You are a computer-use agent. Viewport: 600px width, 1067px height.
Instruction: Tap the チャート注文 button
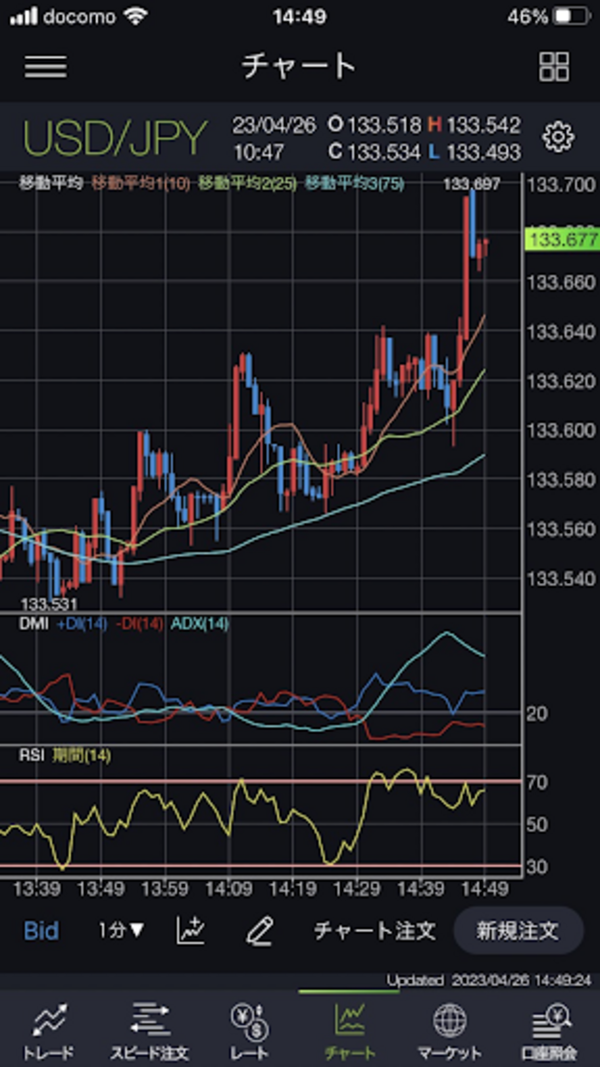click(x=375, y=930)
